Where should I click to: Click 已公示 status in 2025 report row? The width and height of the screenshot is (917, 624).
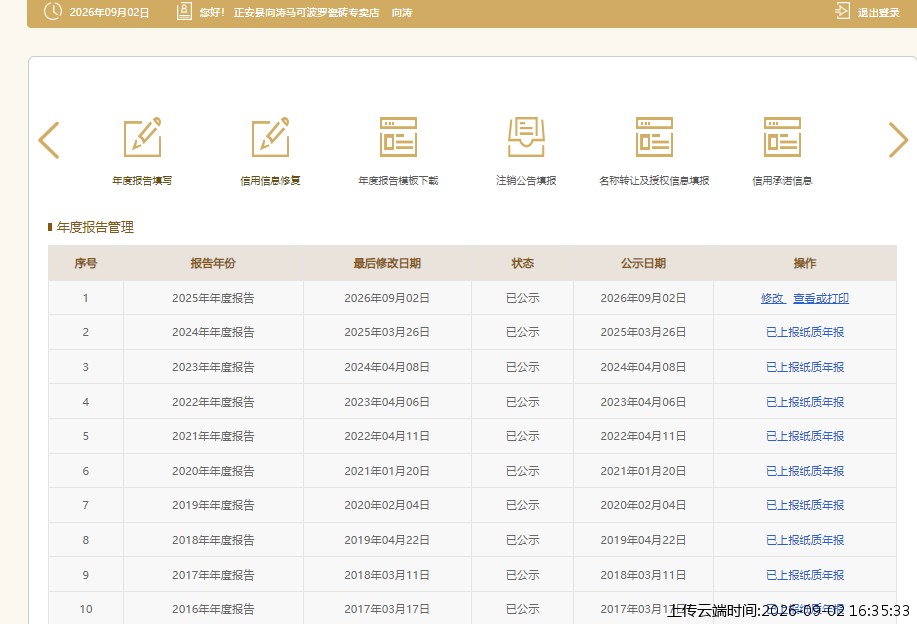point(523,298)
